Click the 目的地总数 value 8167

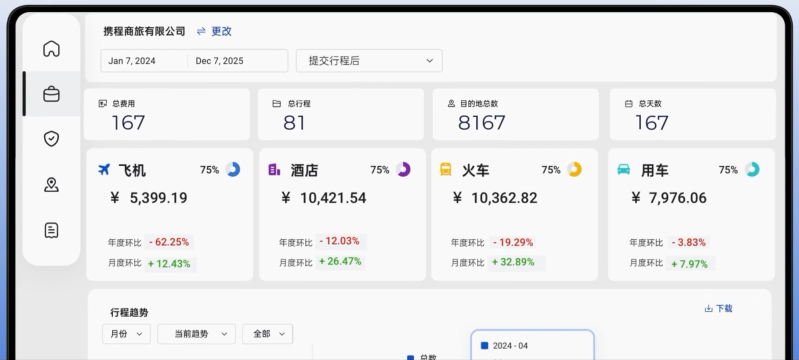(482, 123)
